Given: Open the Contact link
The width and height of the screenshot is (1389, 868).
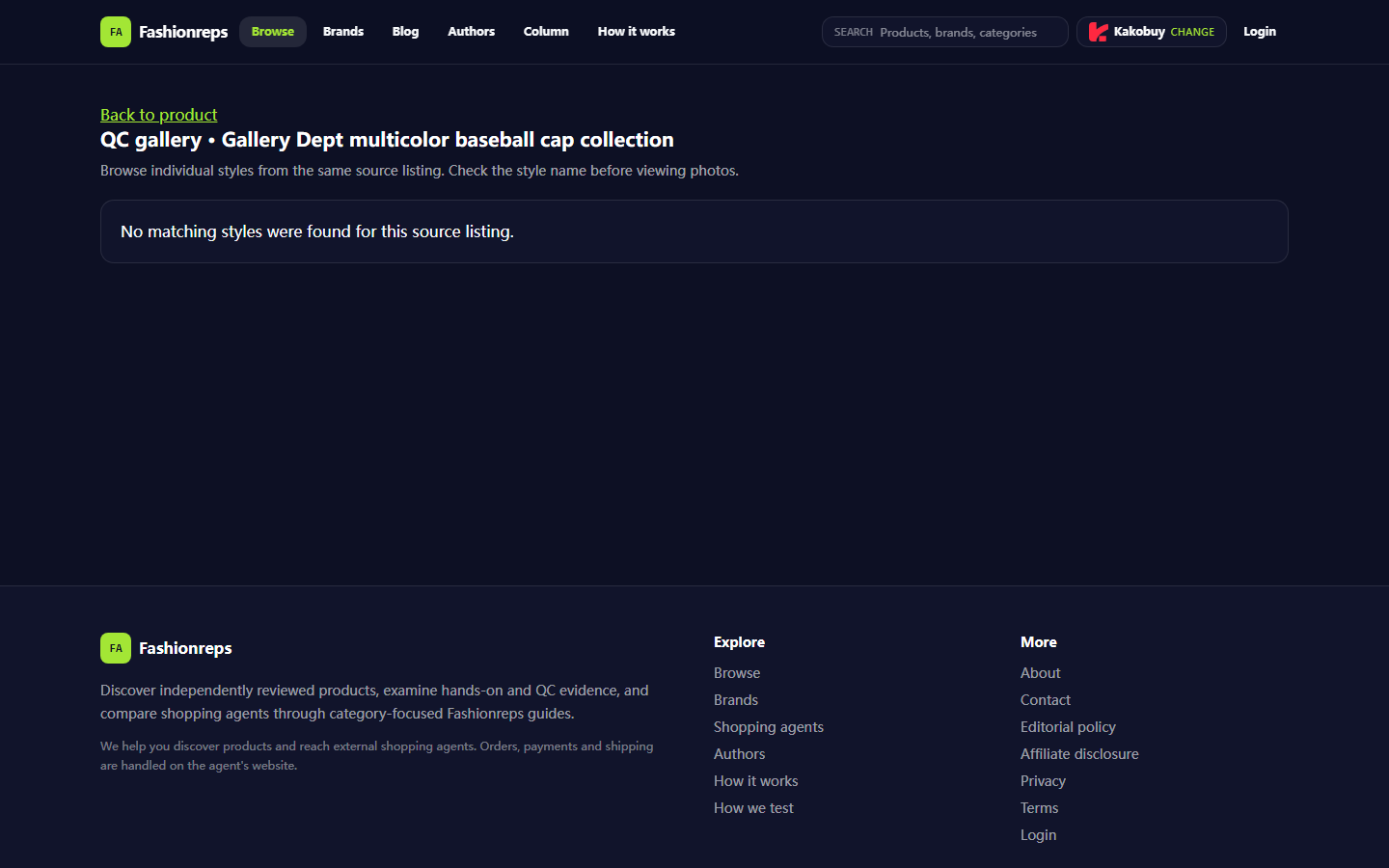Looking at the screenshot, I should click(x=1046, y=700).
